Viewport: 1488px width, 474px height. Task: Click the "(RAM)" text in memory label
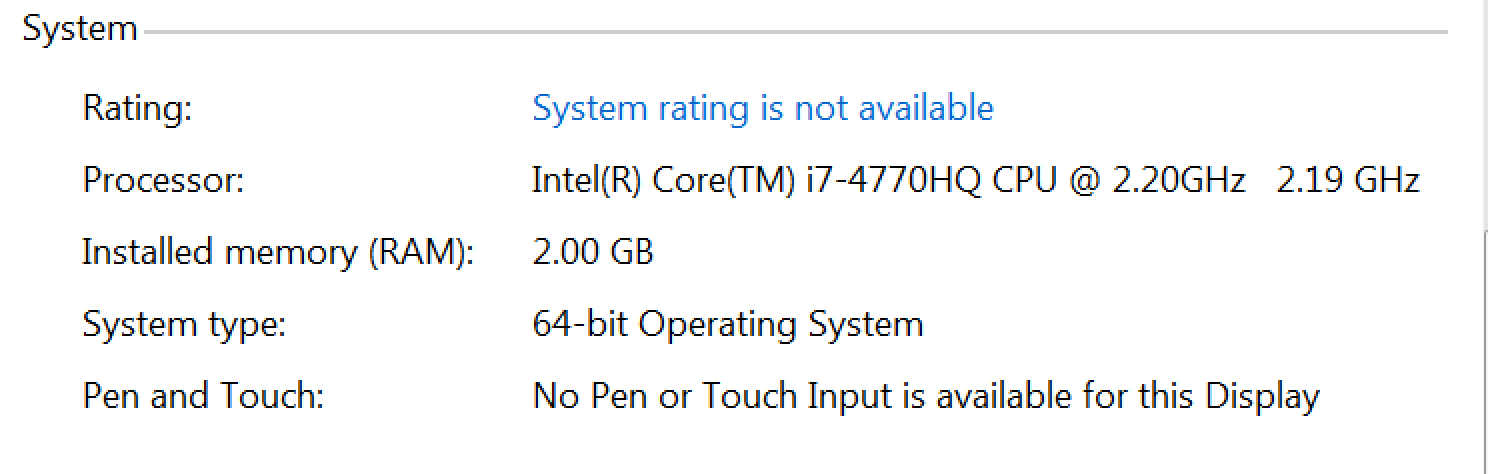(419, 252)
